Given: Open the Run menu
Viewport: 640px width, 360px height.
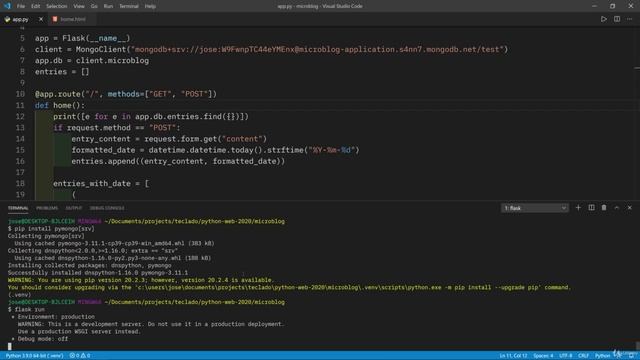Looking at the screenshot, I should (x=108, y=6).
